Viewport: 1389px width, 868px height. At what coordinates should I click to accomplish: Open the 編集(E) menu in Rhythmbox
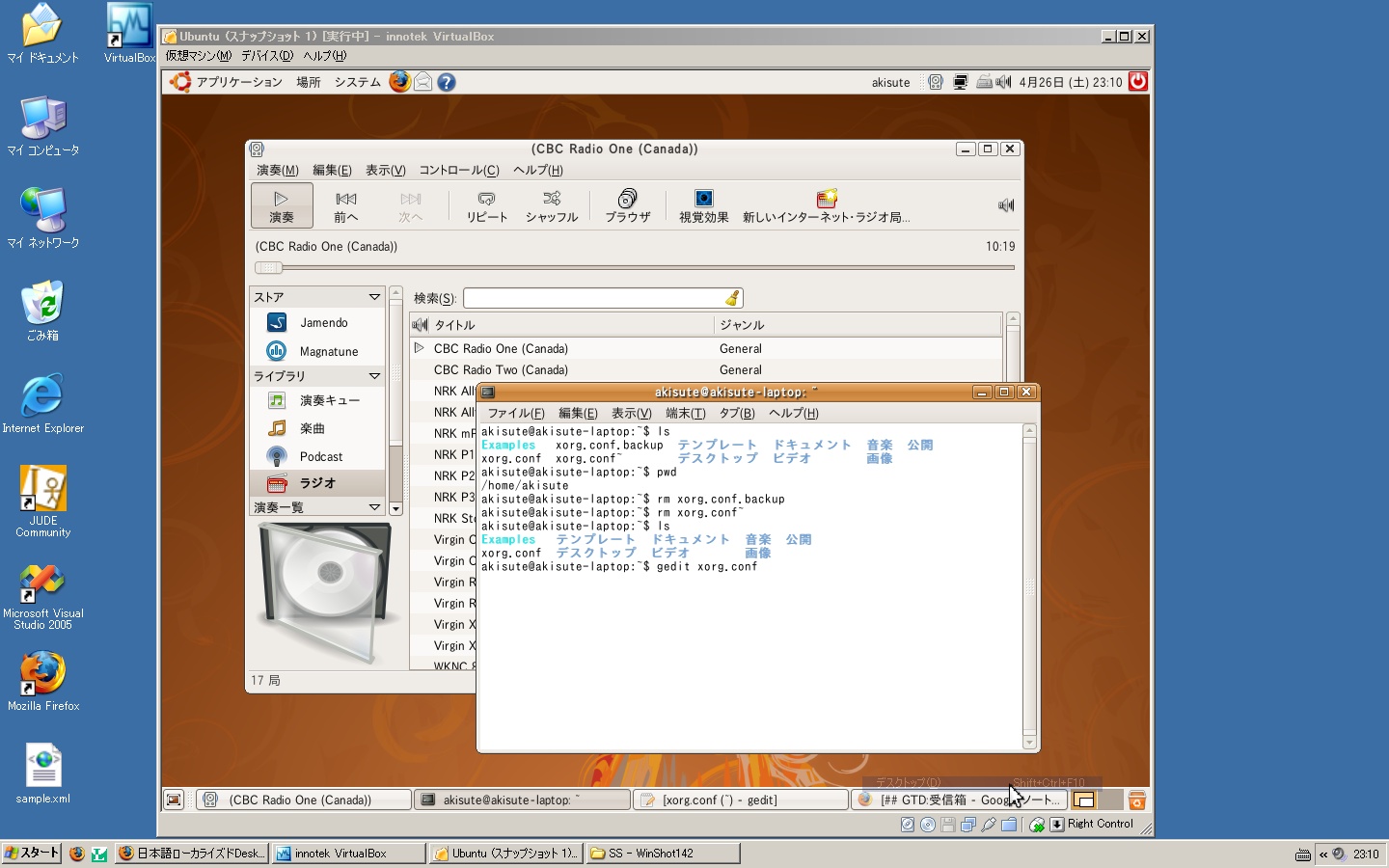[x=332, y=171]
